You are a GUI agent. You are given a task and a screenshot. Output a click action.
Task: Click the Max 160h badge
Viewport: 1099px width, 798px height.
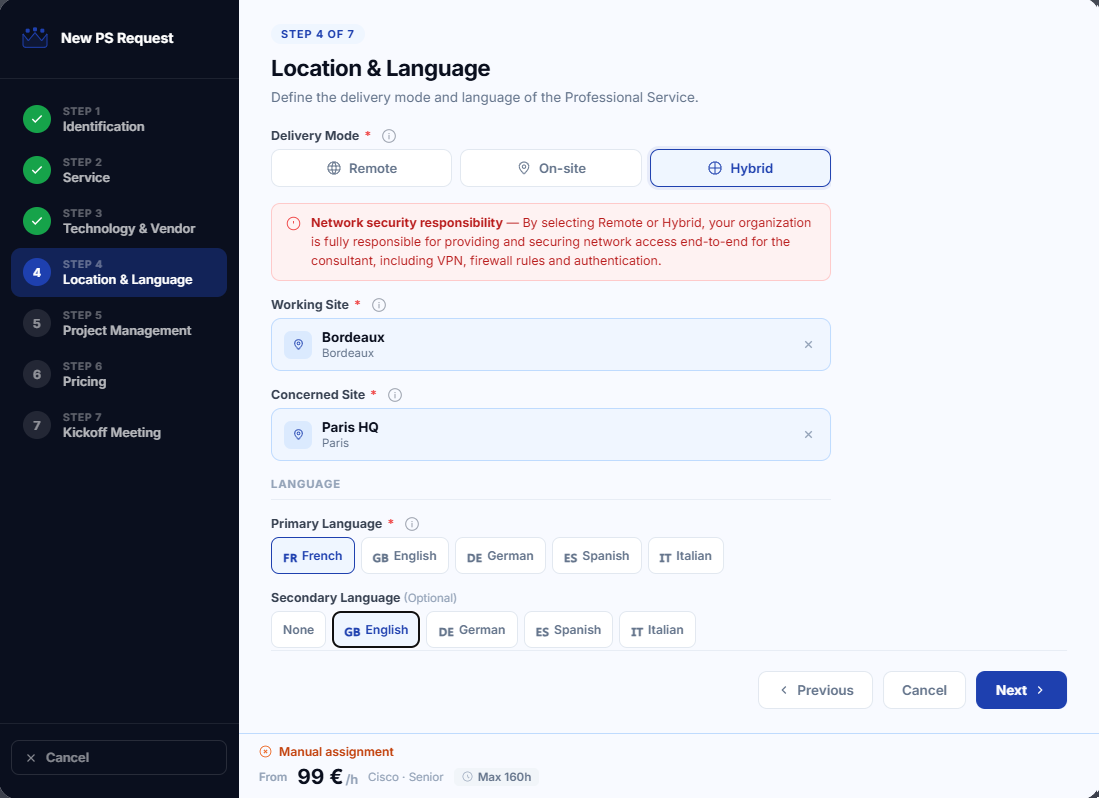tap(496, 777)
